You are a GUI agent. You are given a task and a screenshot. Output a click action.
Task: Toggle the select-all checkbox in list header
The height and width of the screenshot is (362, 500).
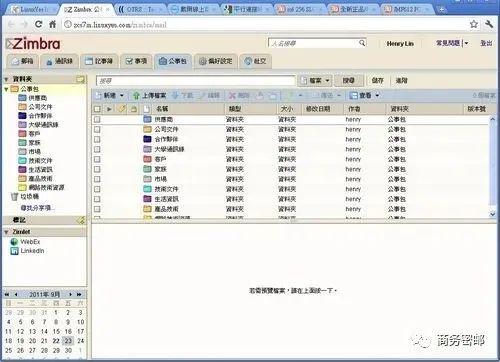(x=97, y=109)
